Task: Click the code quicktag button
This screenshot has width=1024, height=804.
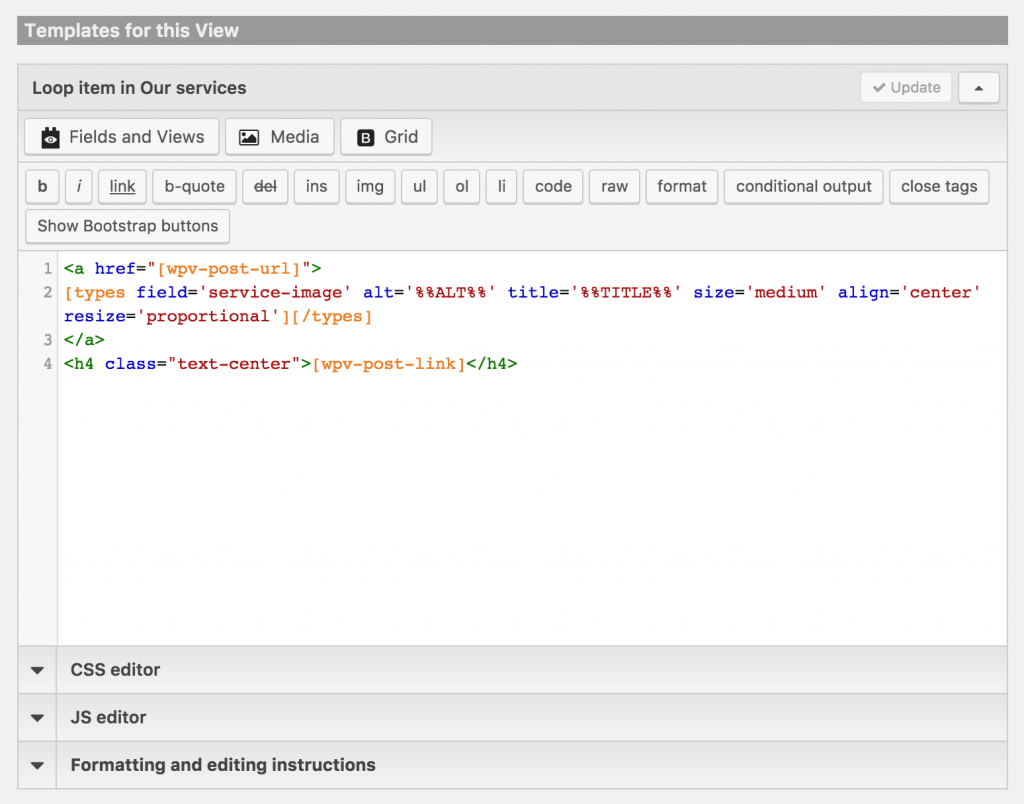Action: pos(553,187)
